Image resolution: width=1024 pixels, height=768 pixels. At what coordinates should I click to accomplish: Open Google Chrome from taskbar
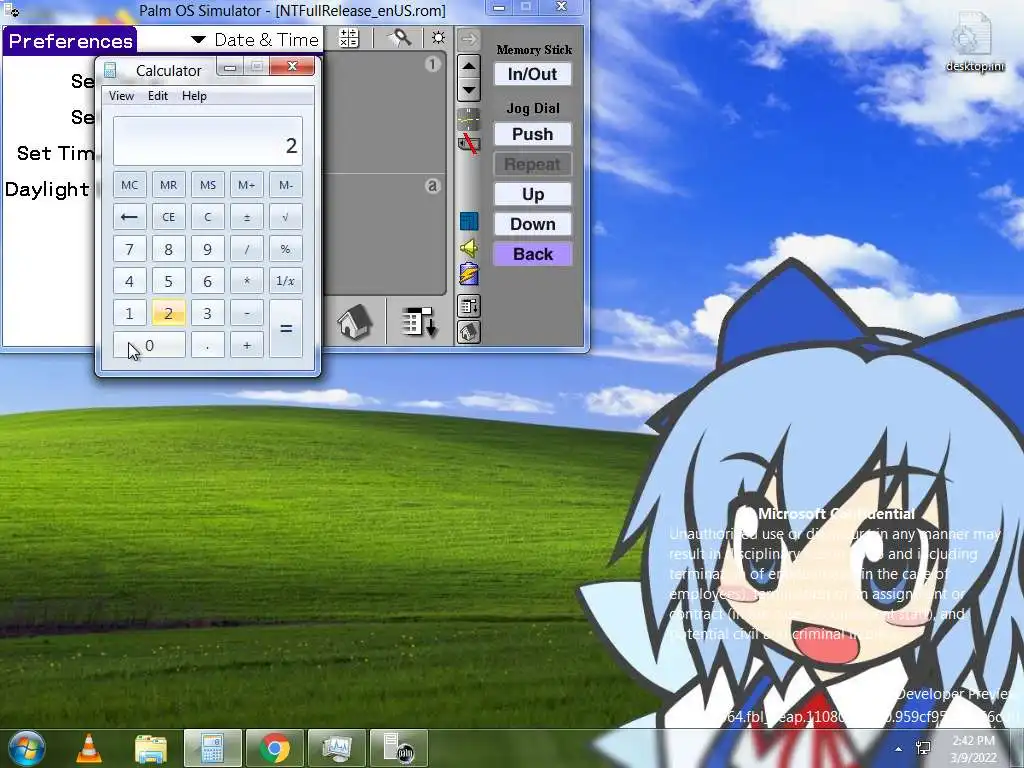click(x=275, y=748)
